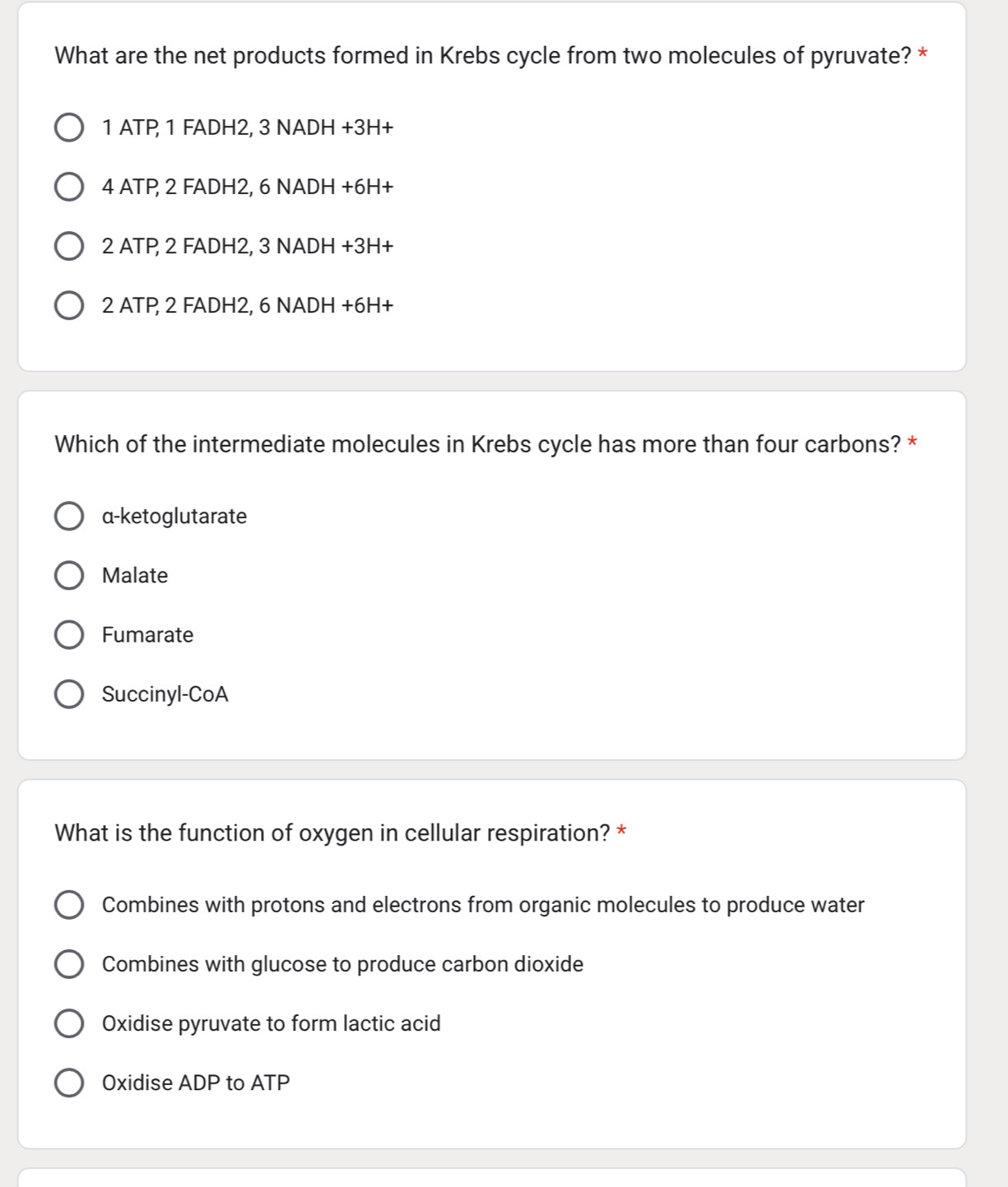
Task: Choose 'Combines with protons and electrons' option
Action: click(69, 905)
